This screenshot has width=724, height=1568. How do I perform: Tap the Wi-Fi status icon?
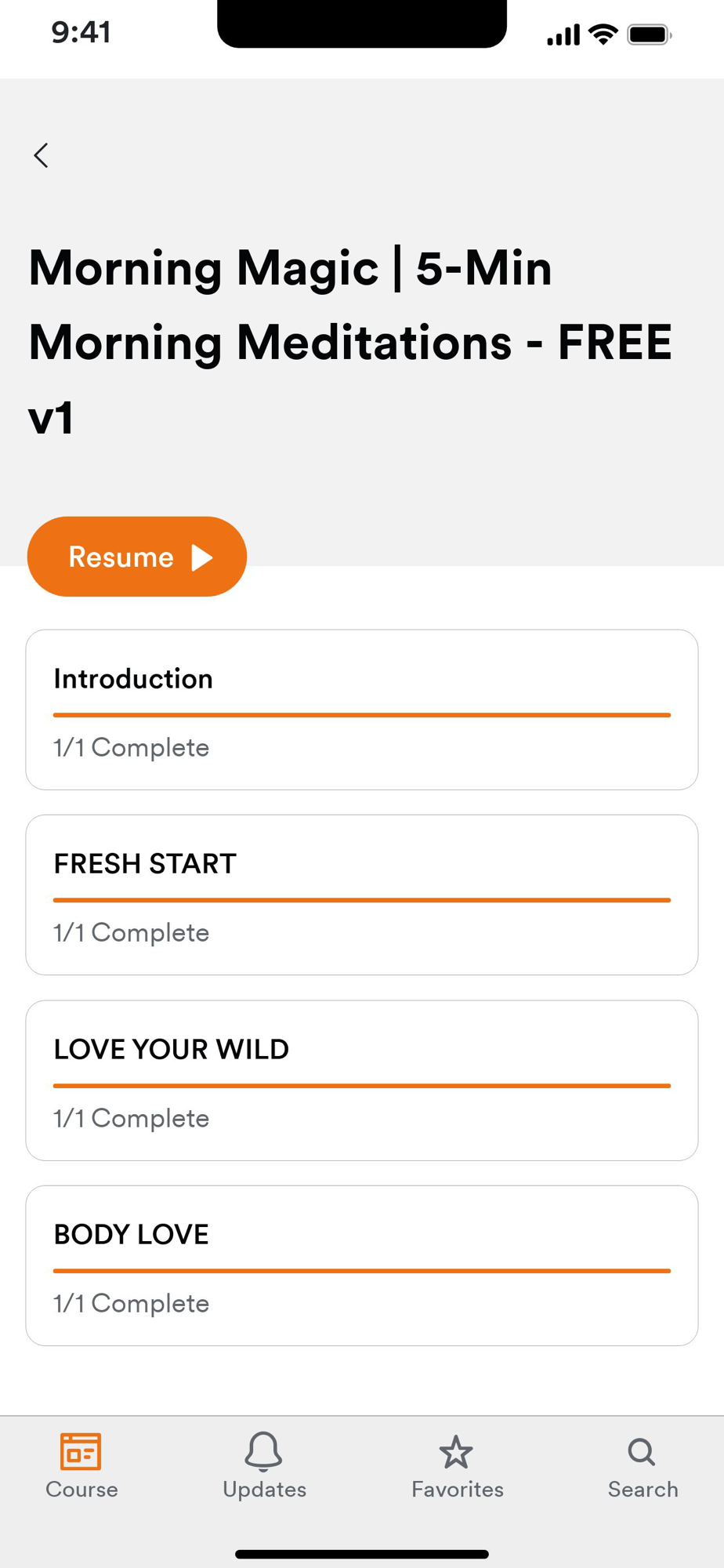click(603, 34)
